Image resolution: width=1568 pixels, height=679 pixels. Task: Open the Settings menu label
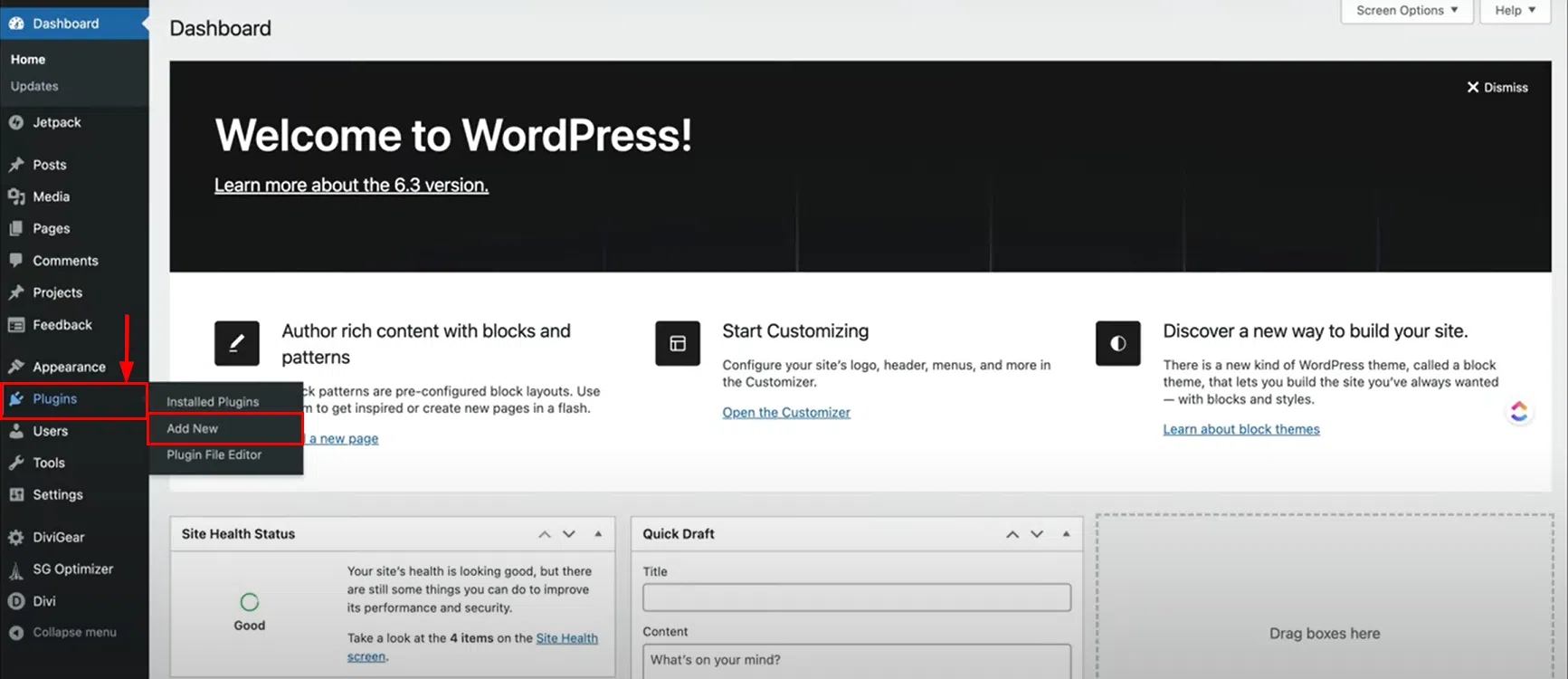pos(58,494)
